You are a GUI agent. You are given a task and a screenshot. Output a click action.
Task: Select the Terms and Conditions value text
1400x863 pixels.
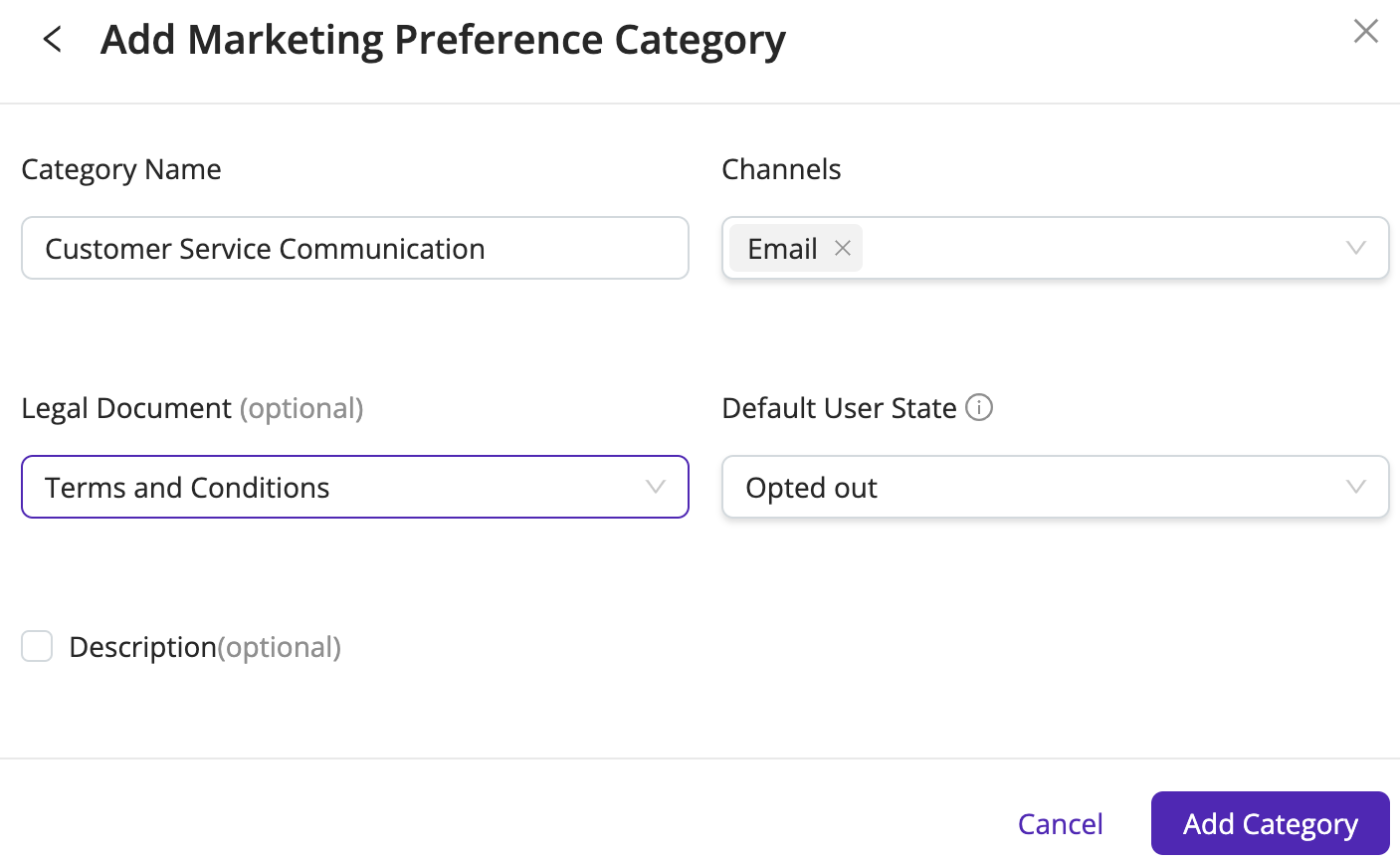[187, 488]
